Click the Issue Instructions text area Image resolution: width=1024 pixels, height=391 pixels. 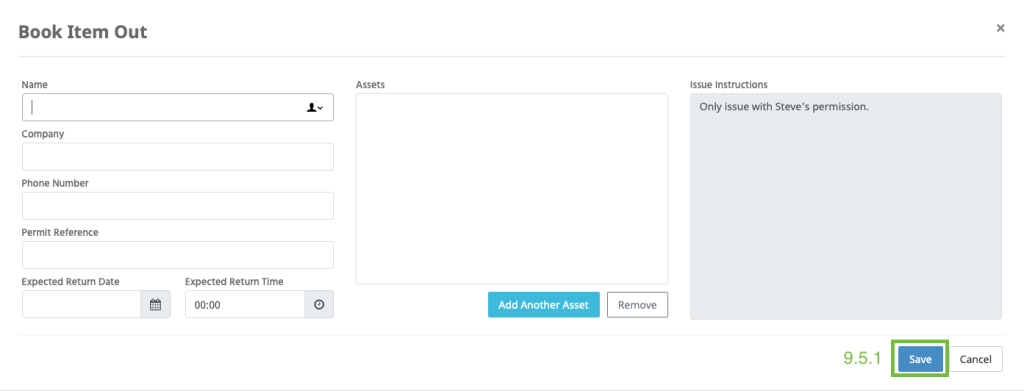click(x=846, y=206)
